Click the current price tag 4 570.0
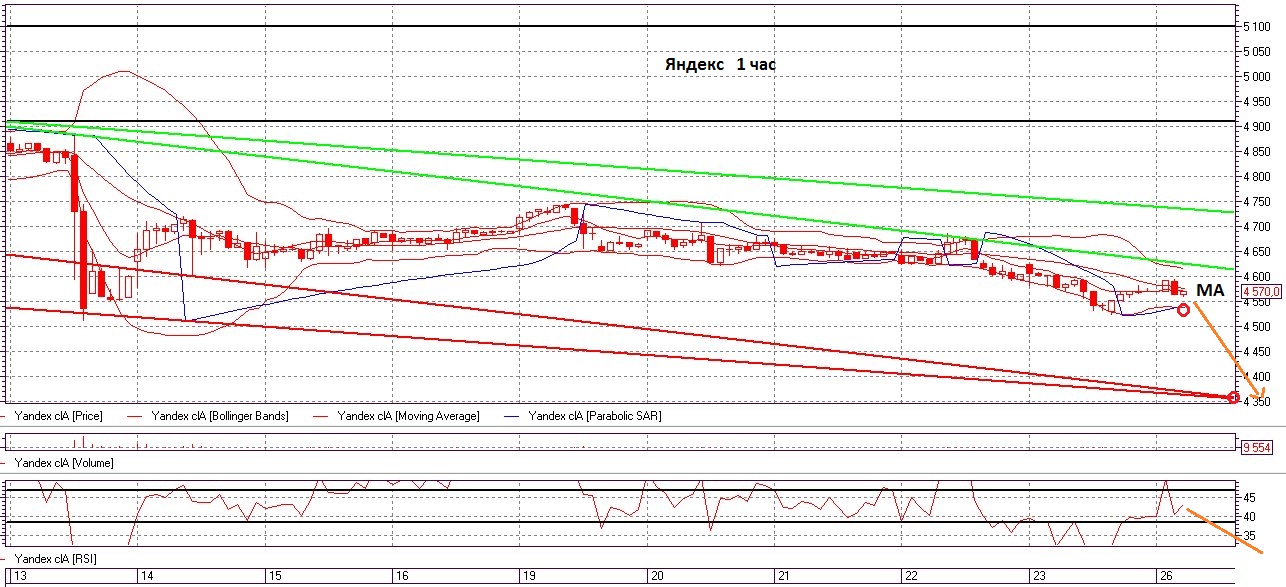 point(1261,291)
